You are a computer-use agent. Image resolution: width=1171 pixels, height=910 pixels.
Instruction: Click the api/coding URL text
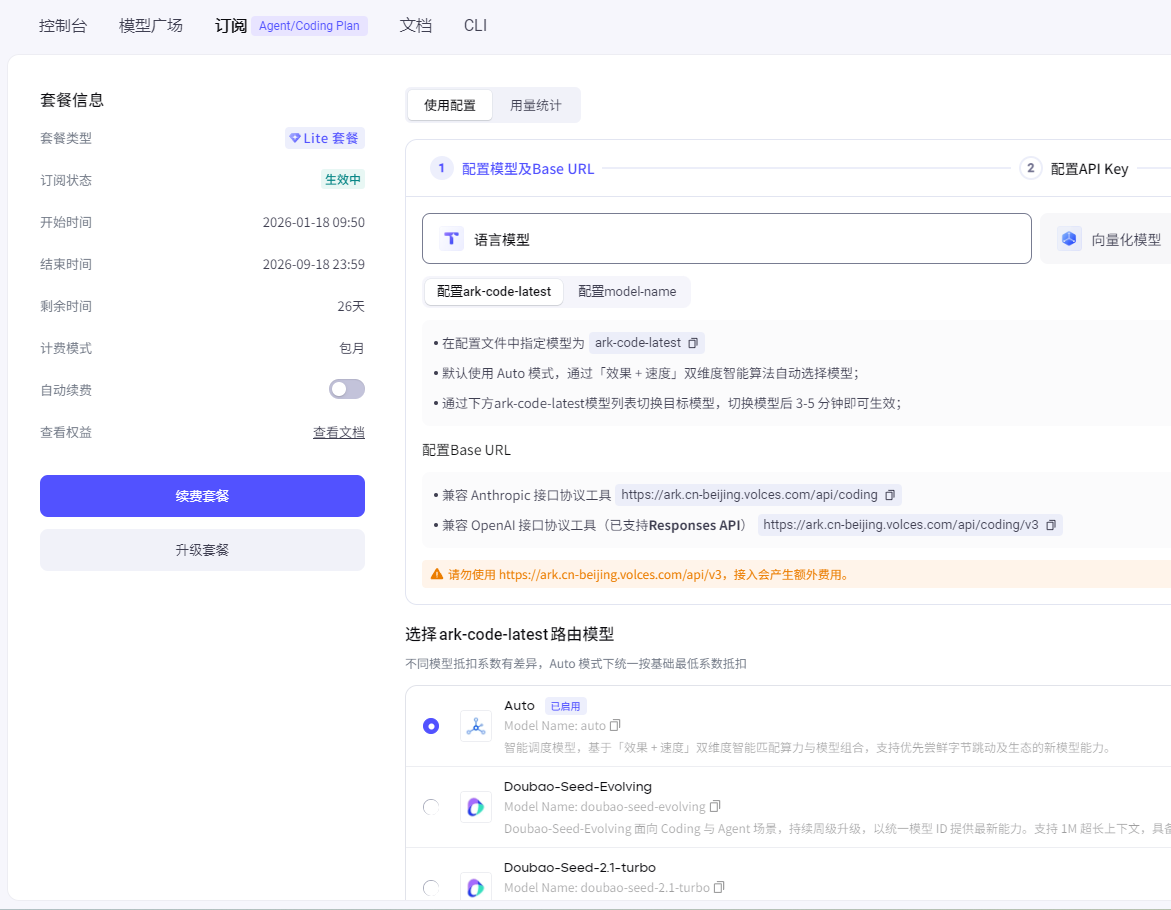click(x=749, y=494)
